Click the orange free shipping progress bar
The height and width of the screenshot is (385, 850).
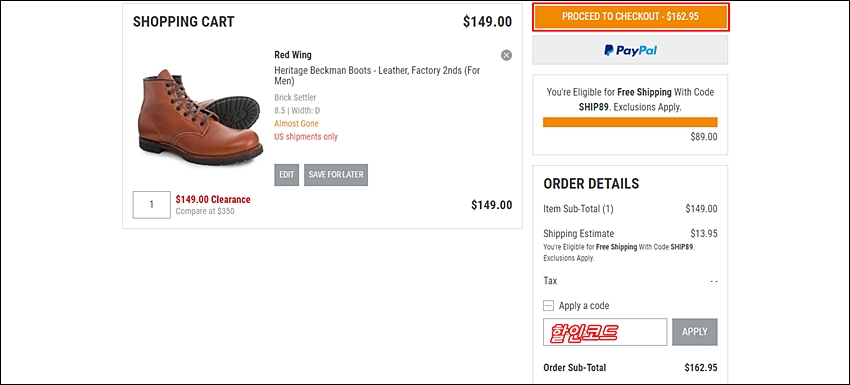pos(630,122)
